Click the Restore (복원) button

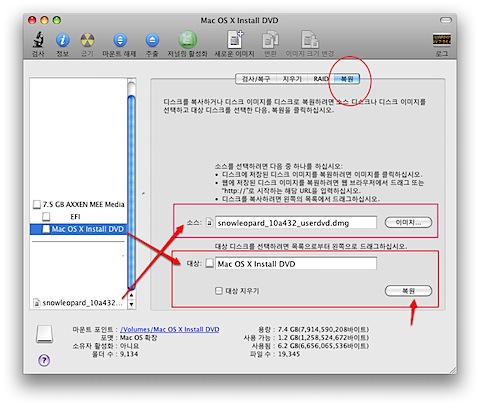(408, 291)
